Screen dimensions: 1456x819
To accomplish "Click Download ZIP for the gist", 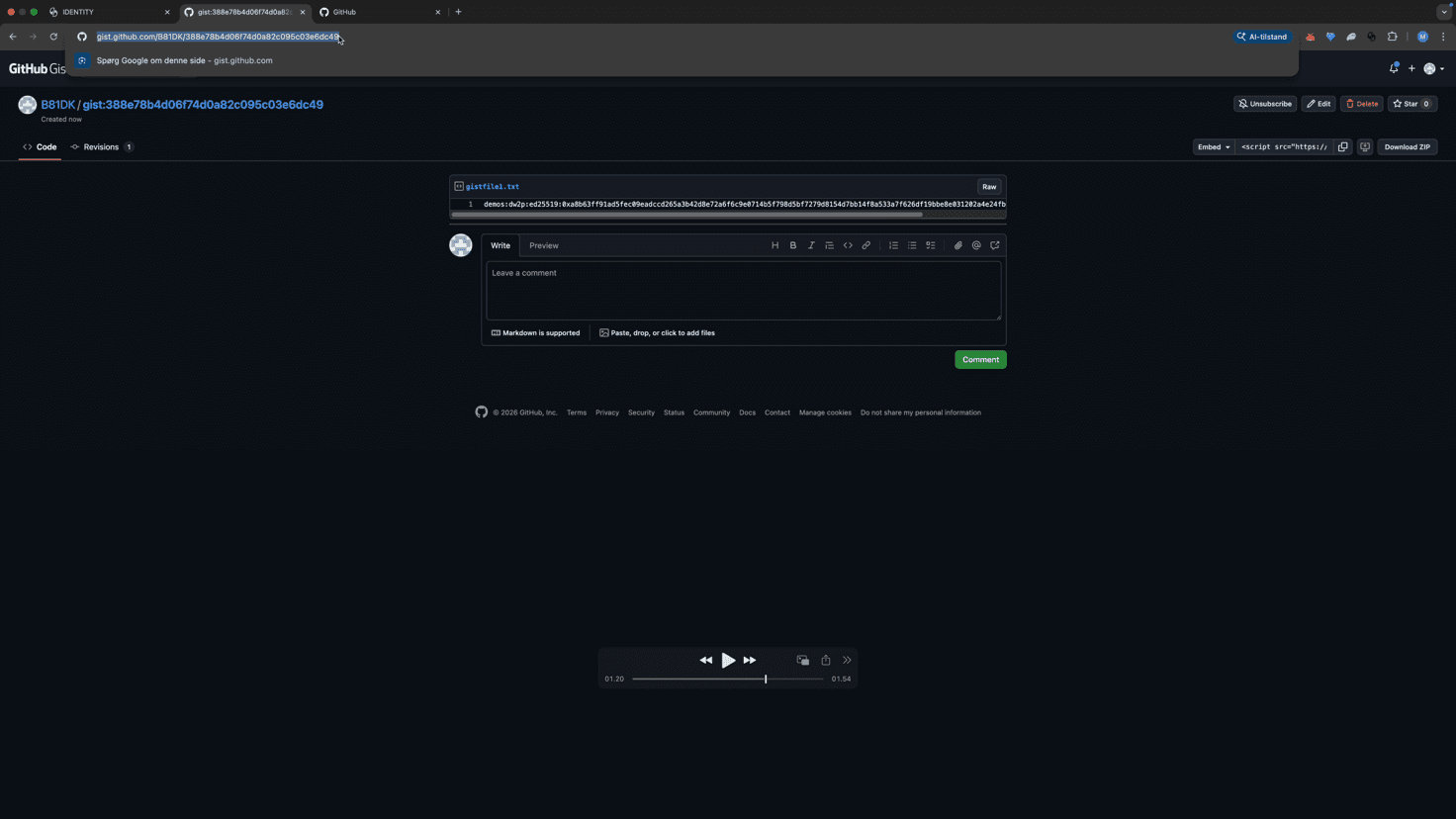I will tap(1407, 146).
